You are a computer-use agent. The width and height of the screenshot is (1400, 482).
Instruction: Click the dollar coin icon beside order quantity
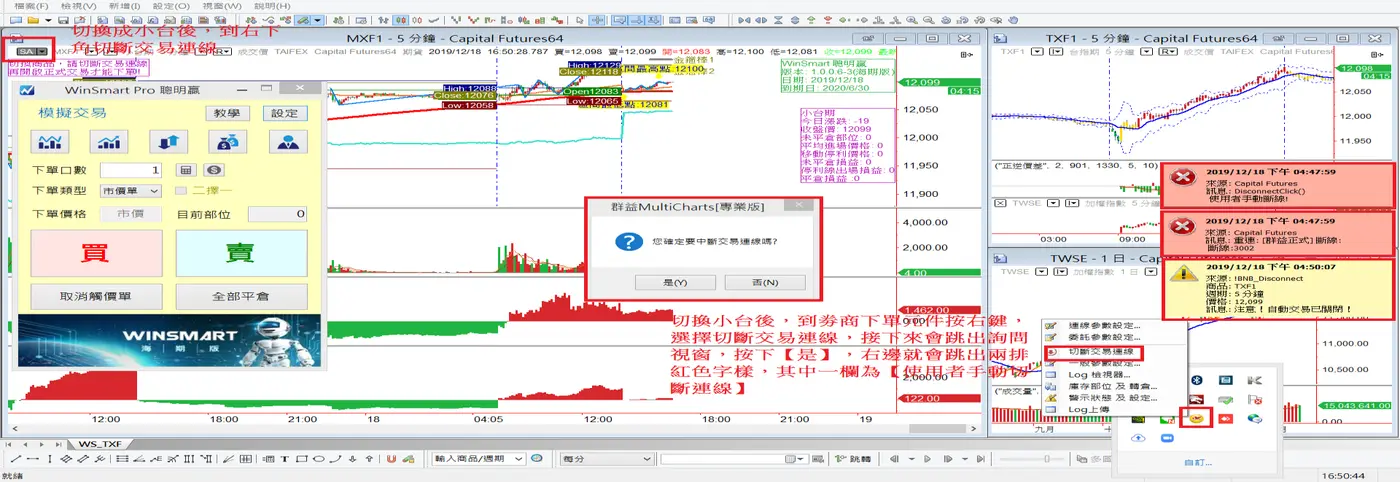point(215,171)
